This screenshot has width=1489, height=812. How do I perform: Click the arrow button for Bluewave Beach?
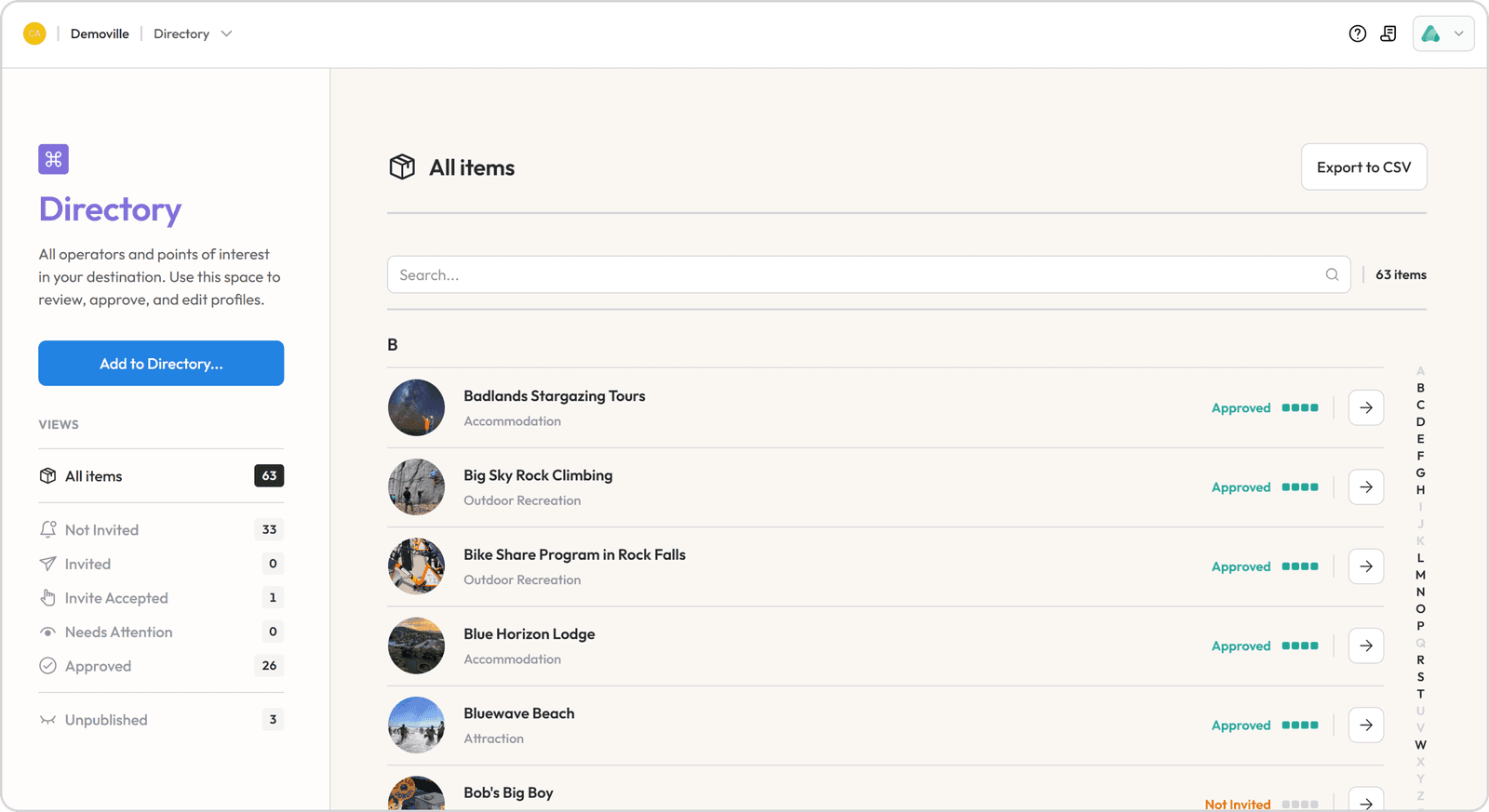coord(1366,725)
